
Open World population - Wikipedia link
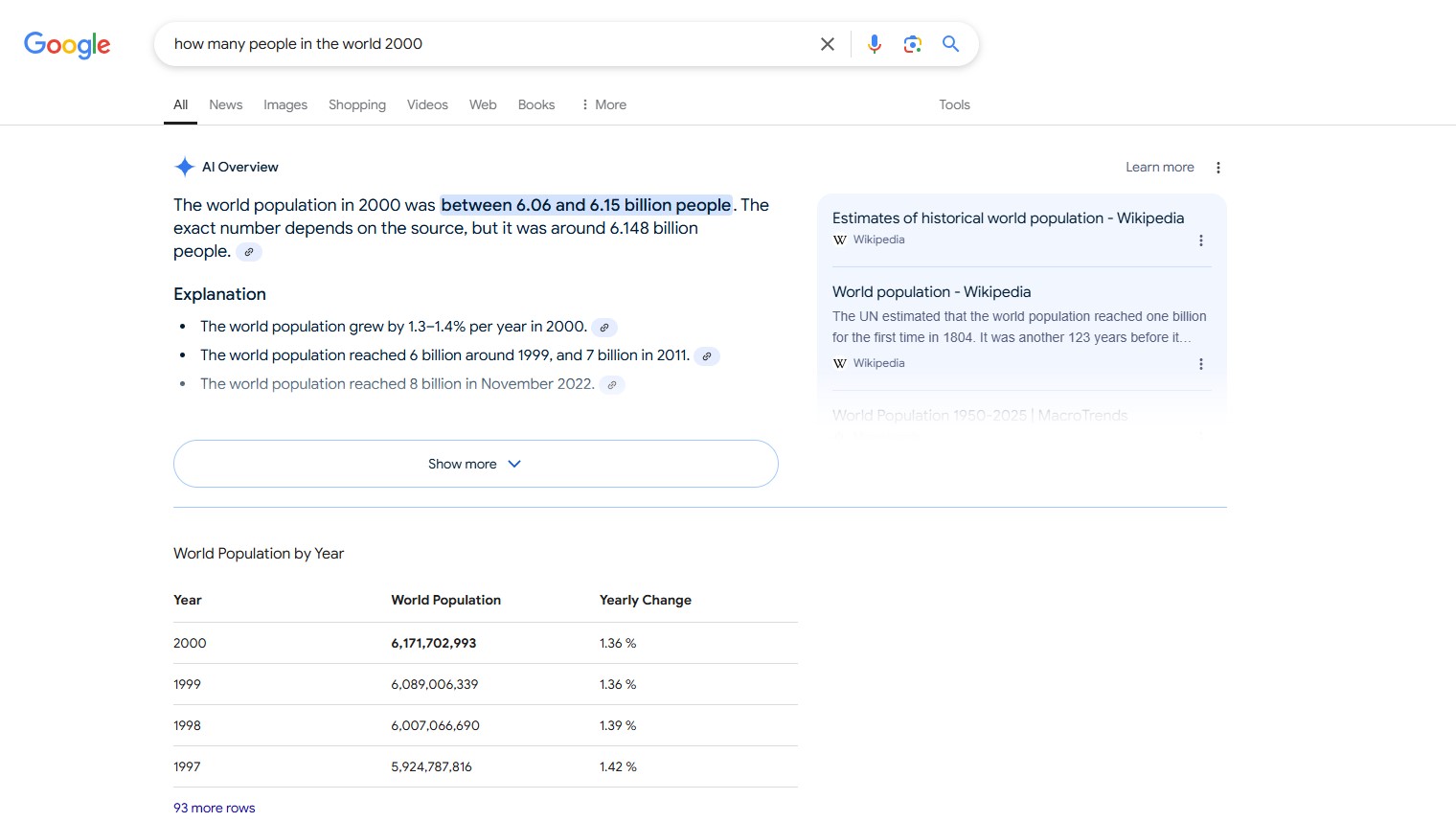[x=931, y=292]
